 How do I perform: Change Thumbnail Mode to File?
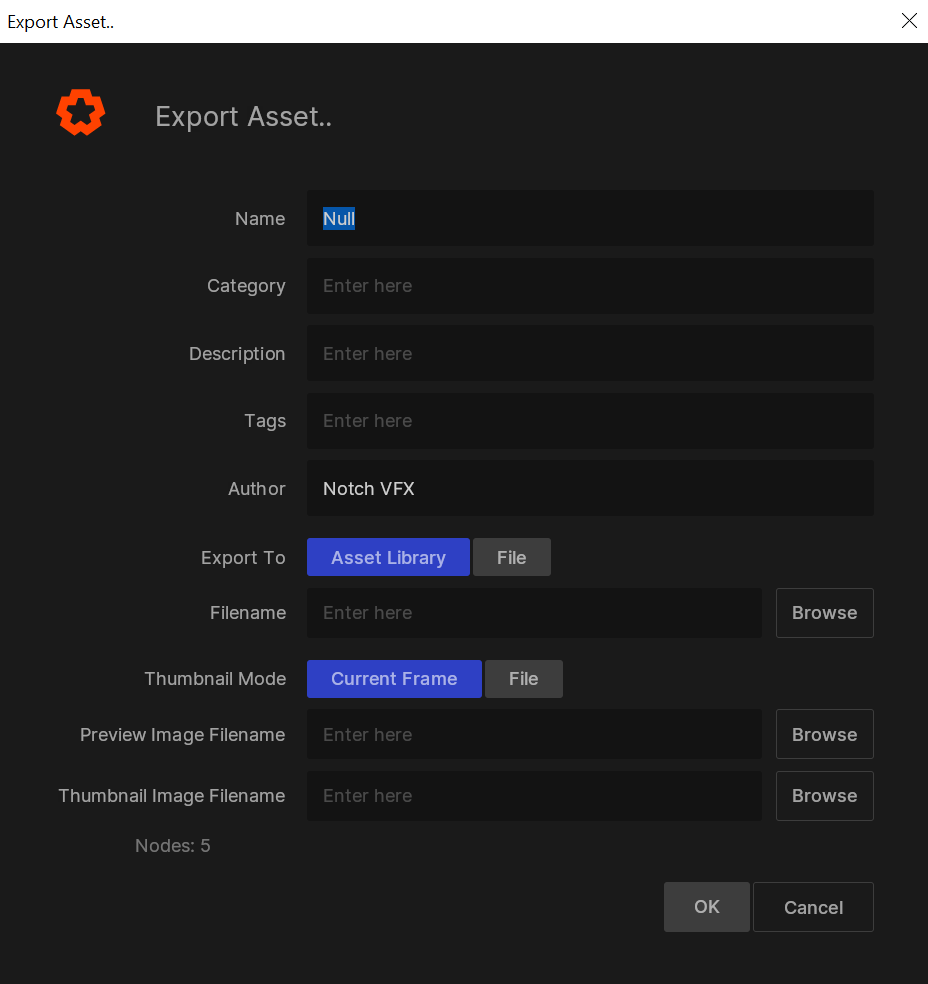523,678
